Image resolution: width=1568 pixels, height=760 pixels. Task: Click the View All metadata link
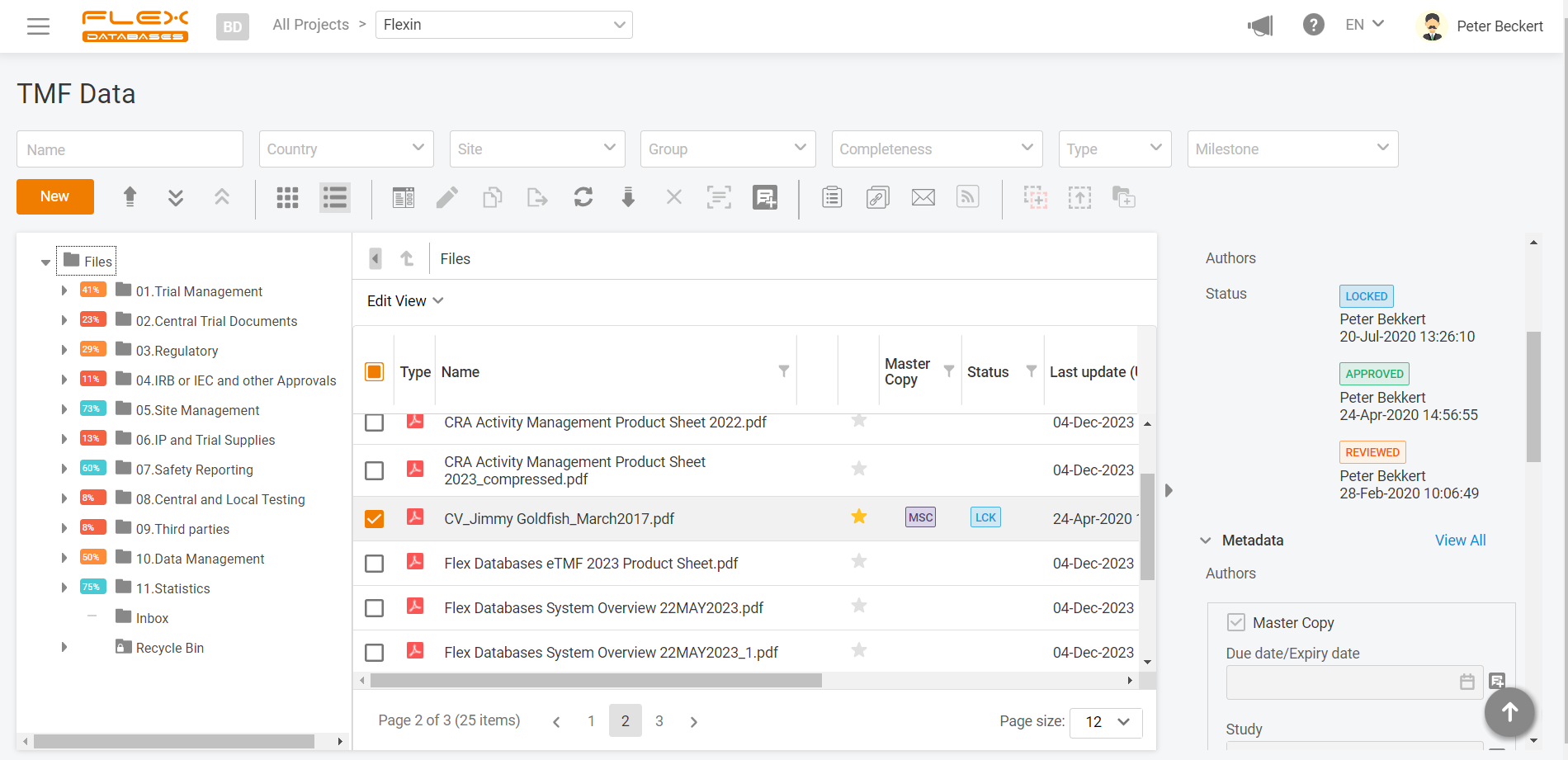coord(1460,540)
